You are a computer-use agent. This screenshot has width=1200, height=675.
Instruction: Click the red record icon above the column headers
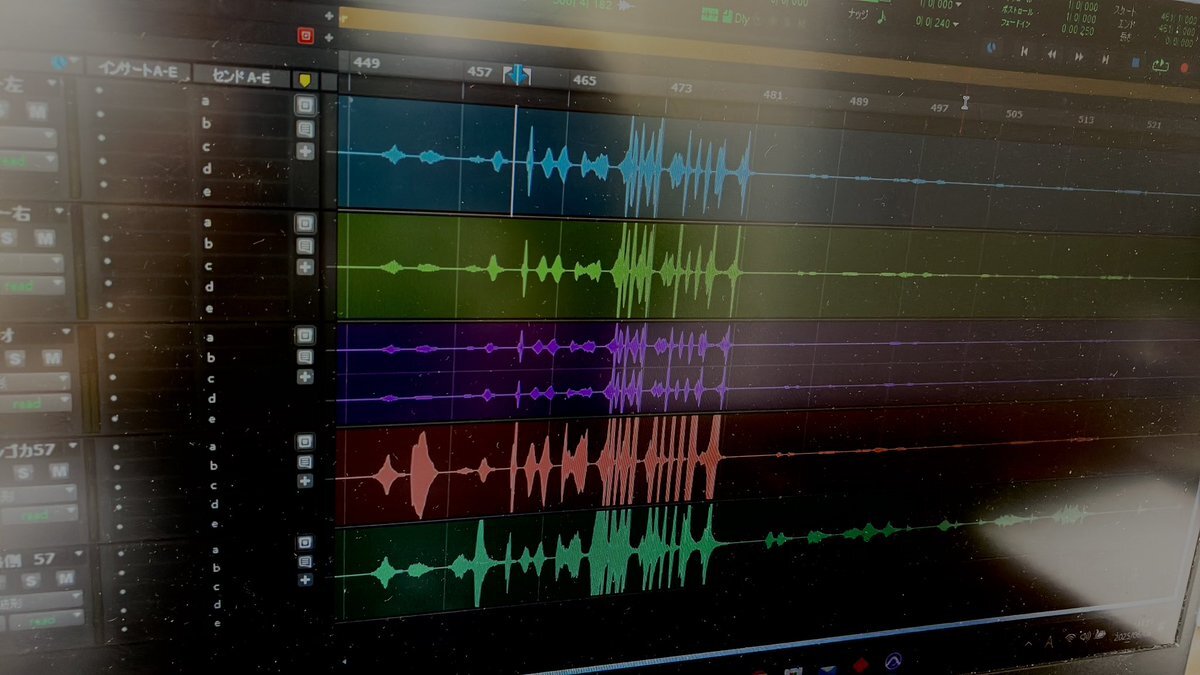[306, 37]
